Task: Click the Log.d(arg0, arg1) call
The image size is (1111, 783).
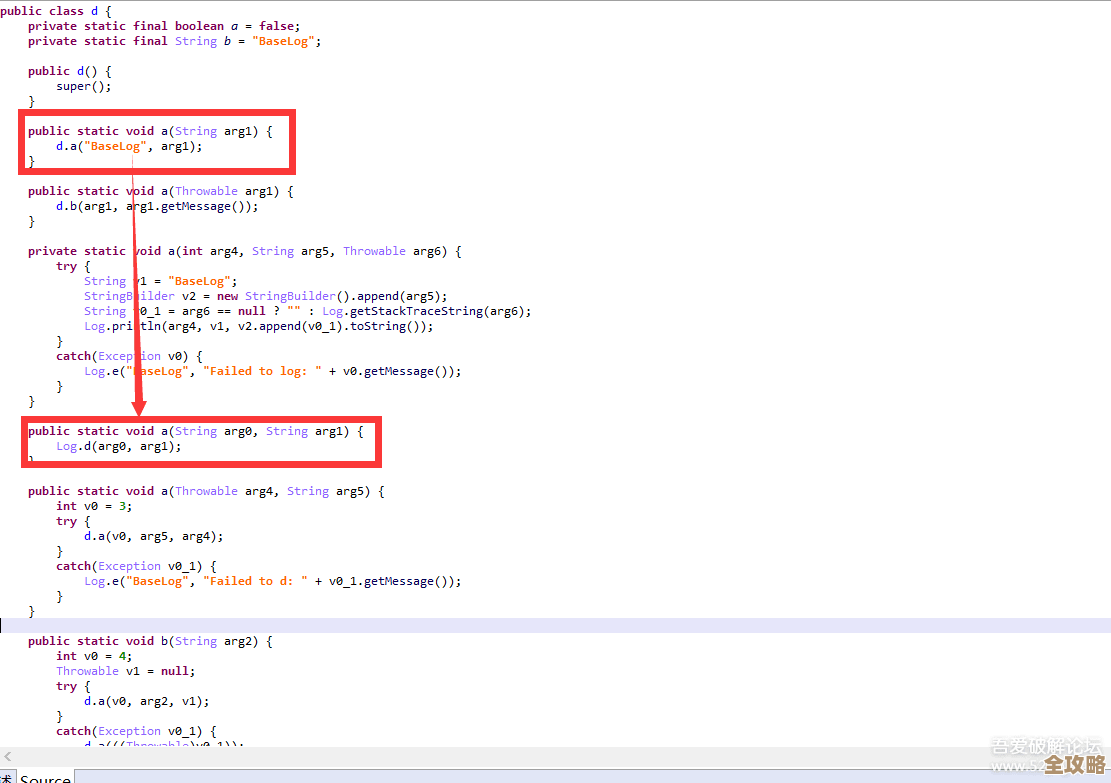Action: [x=119, y=446]
